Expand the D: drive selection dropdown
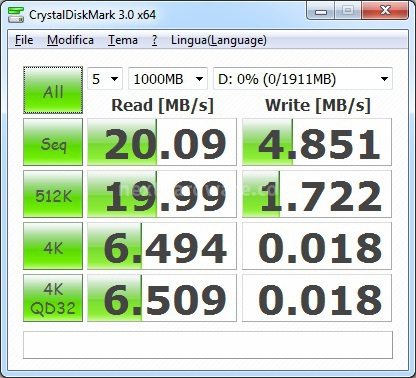 click(303, 79)
